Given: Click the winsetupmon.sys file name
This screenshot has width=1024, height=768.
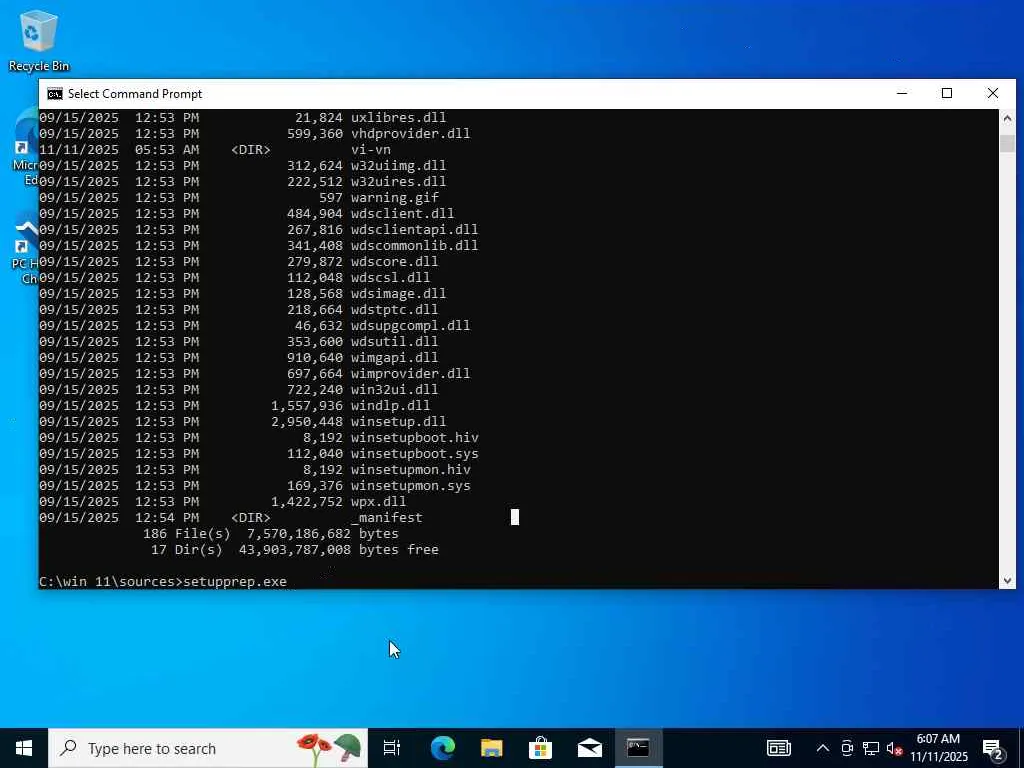Looking at the screenshot, I should tap(410, 485).
